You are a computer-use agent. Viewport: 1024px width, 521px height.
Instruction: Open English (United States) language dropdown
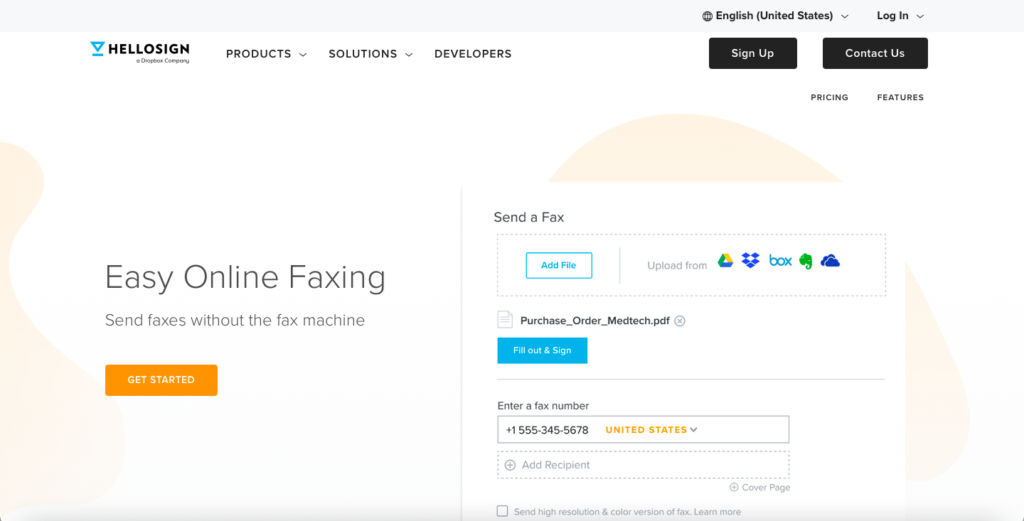tap(775, 16)
